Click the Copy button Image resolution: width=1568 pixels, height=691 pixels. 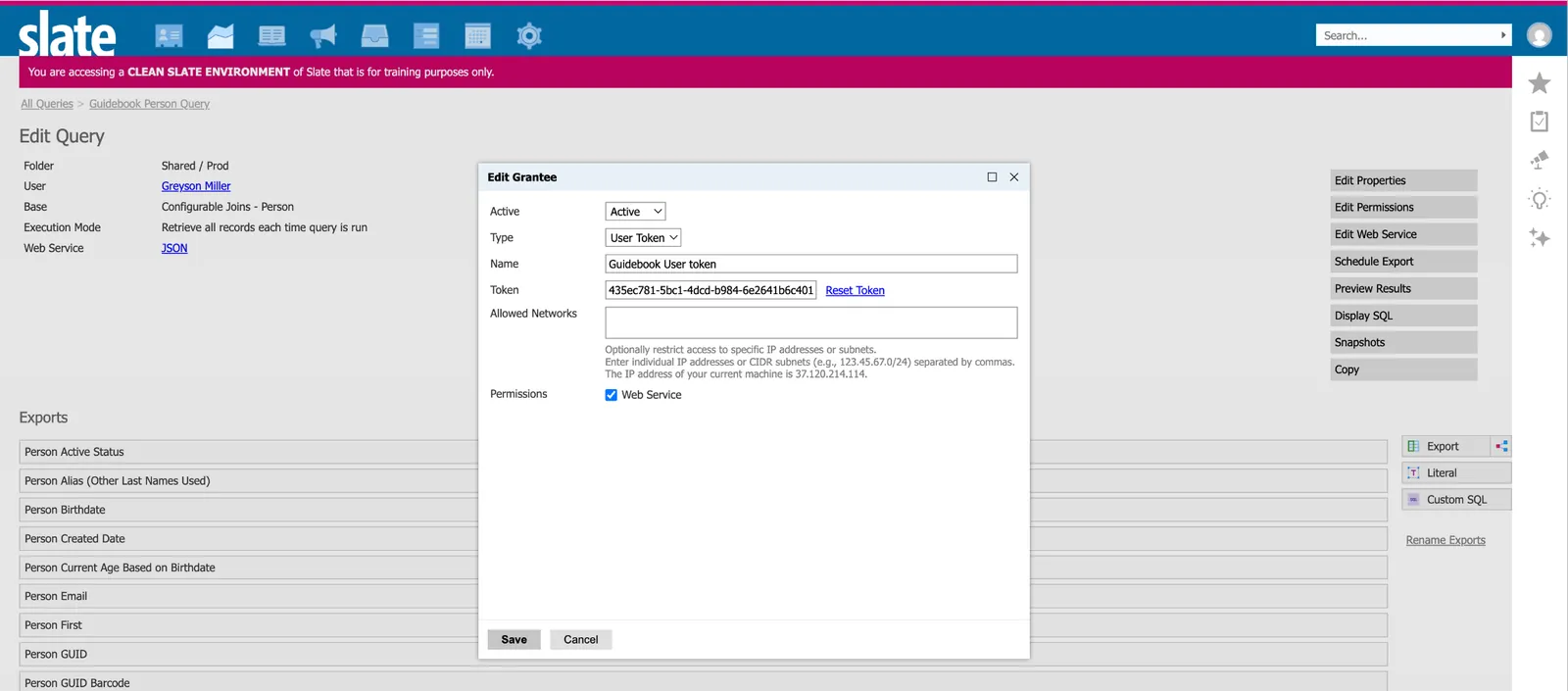coord(1403,370)
